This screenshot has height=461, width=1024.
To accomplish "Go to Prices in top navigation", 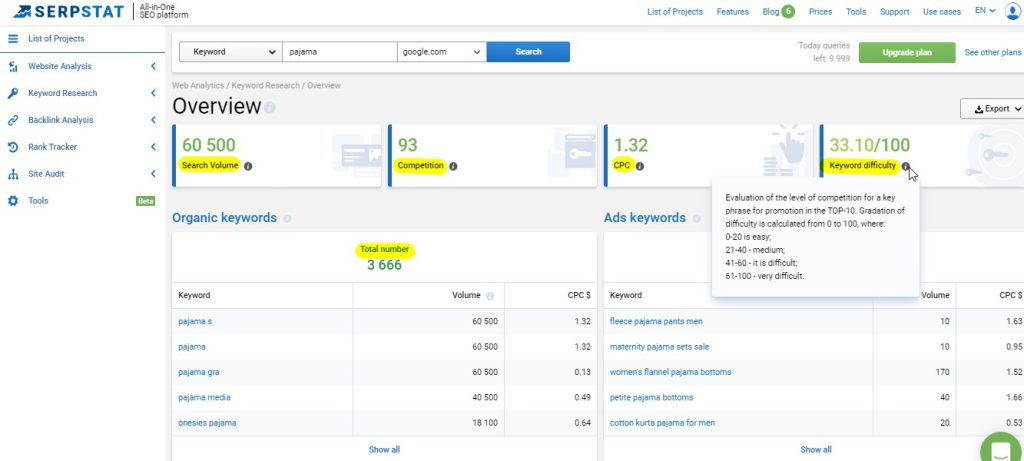I will [x=820, y=12].
